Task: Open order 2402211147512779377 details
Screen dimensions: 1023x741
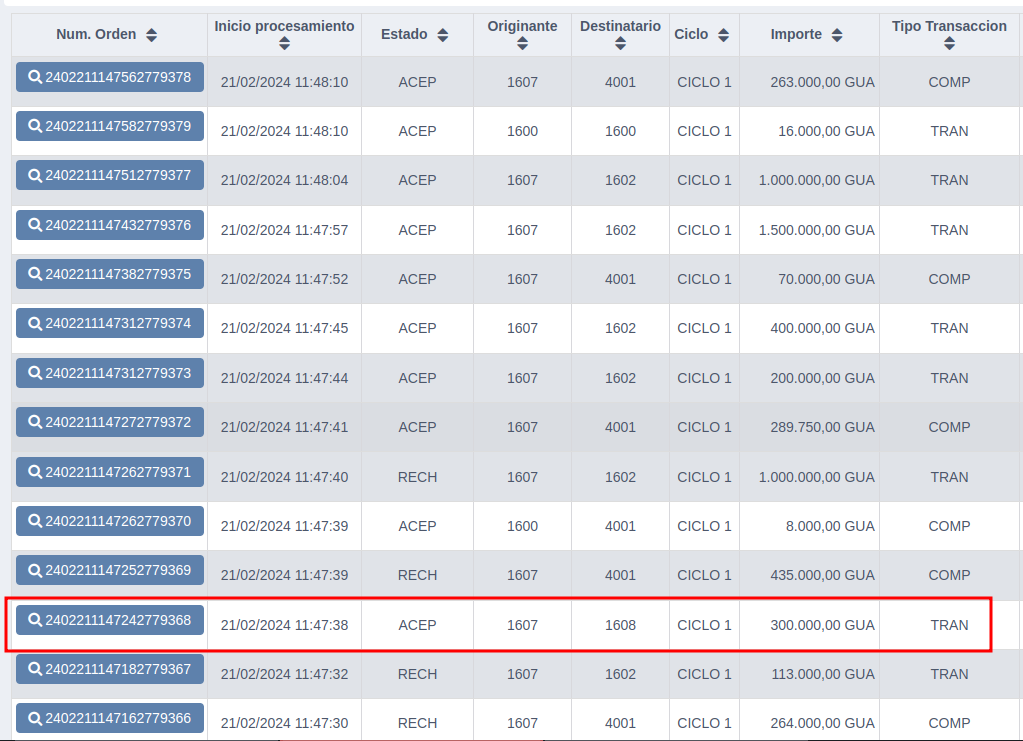Action: (x=110, y=175)
